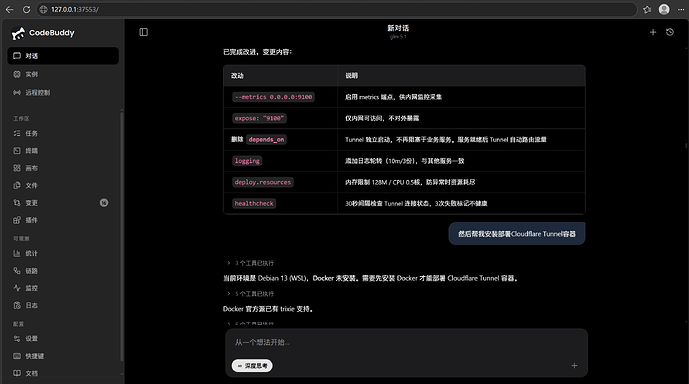Click the 文档 docs book icon
The width and height of the screenshot is (689, 384).
17,373
